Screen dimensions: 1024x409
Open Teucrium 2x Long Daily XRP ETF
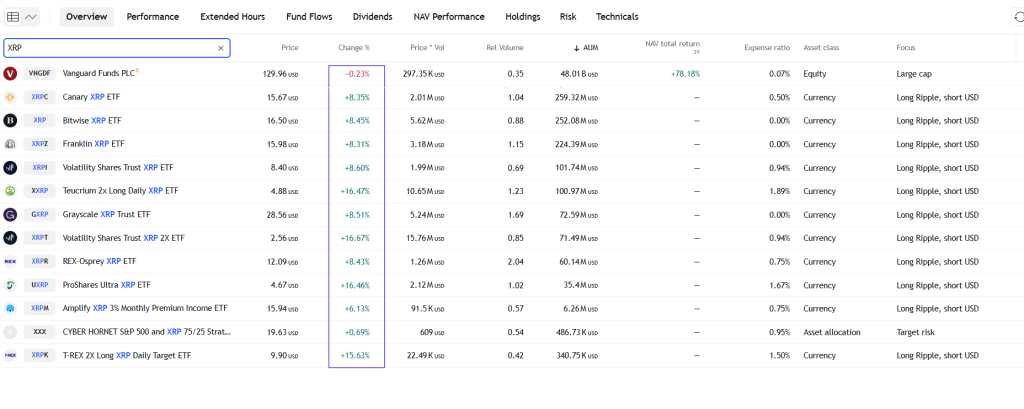click(x=120, y=191)
